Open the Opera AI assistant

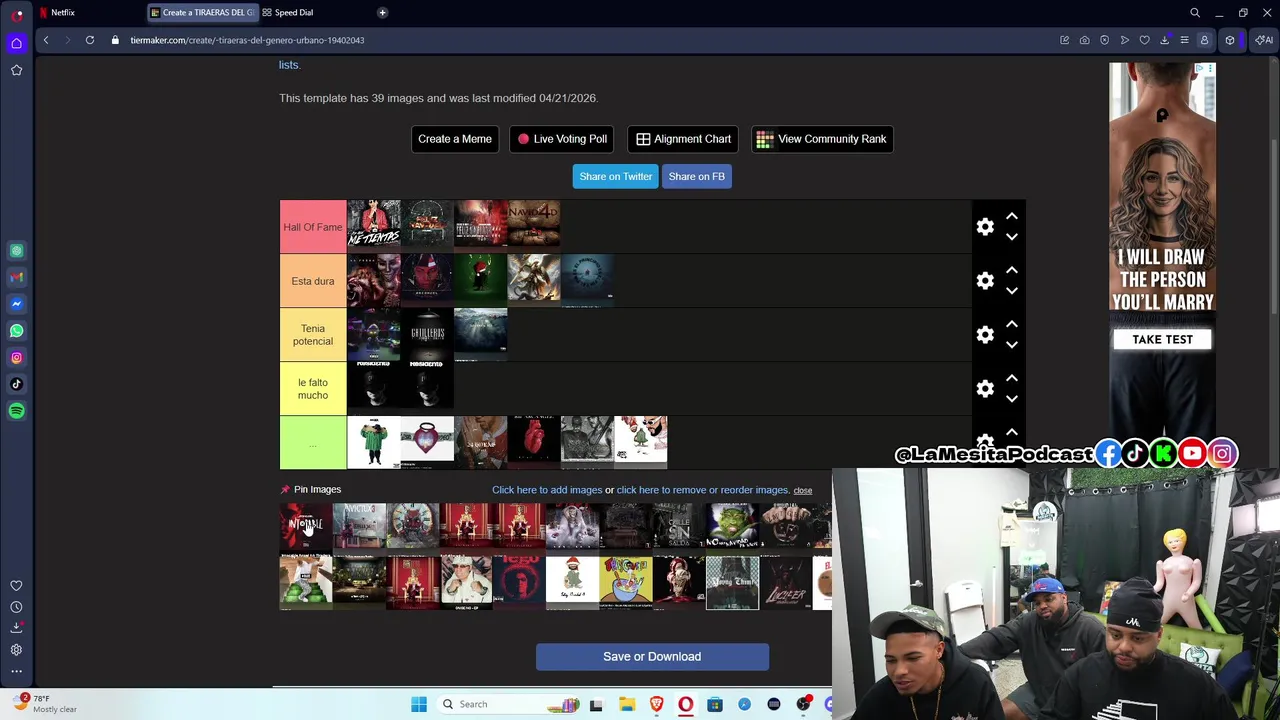click(1264, 40)
